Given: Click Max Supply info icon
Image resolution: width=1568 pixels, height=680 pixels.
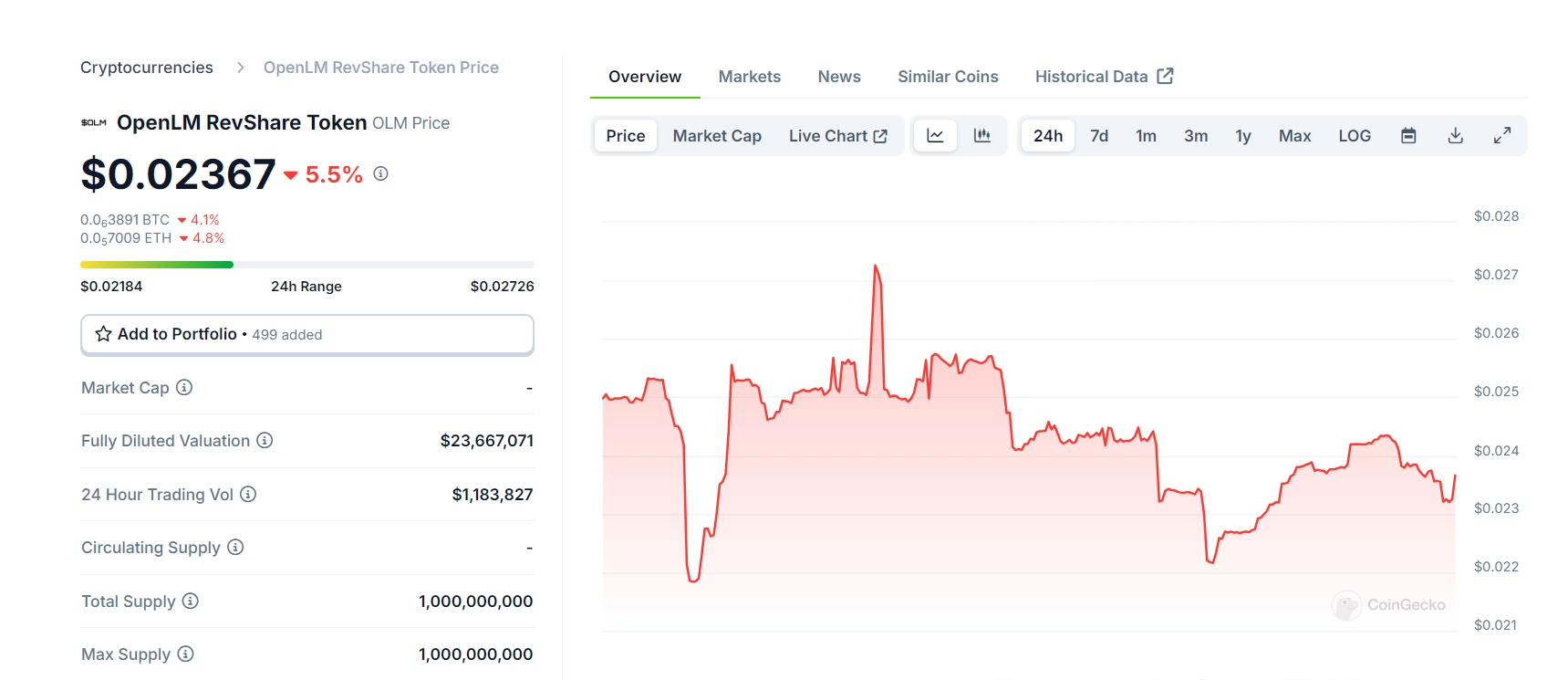Looking at the screenshot, I should point(185,654).
